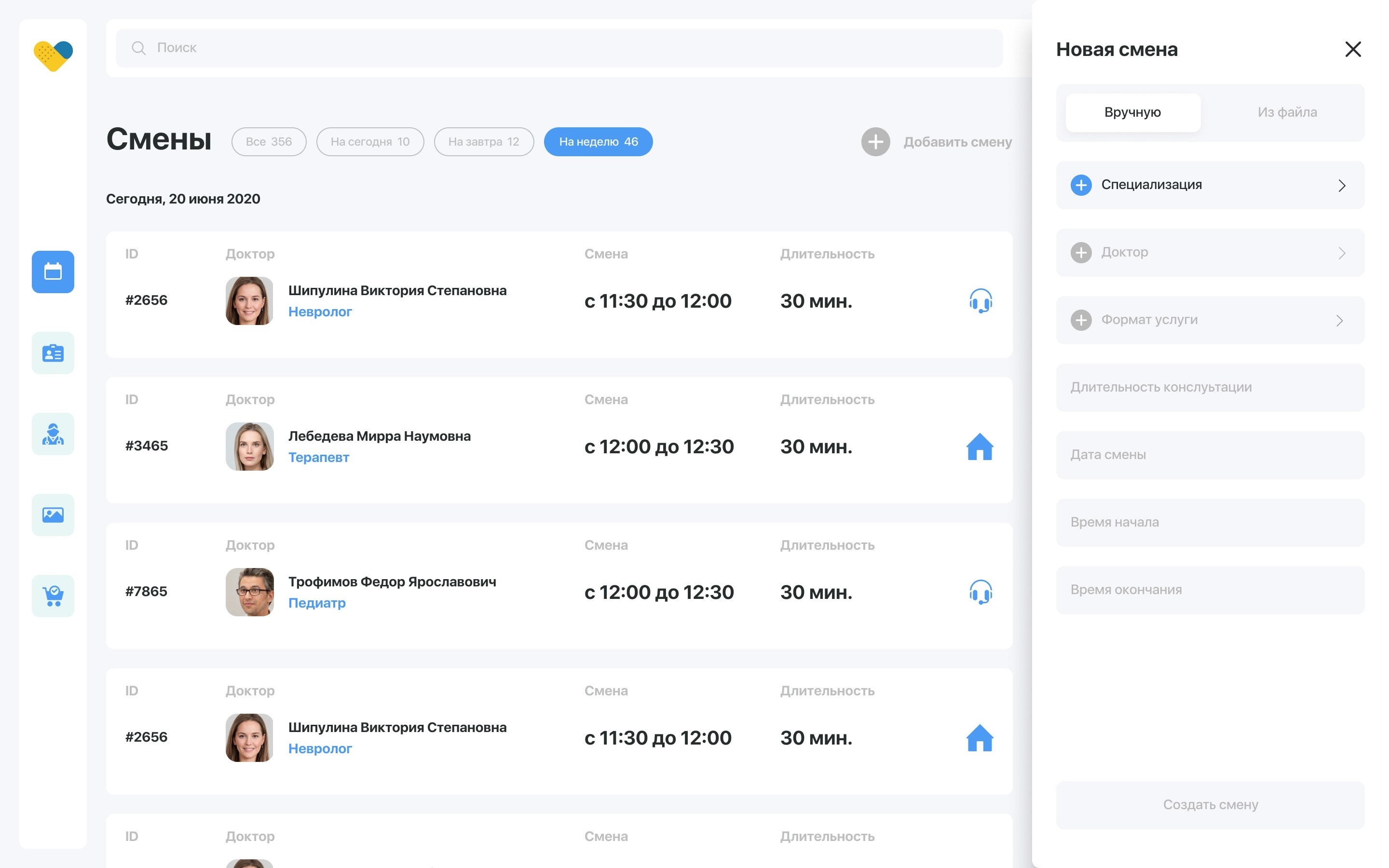Filter shifts by На сегодня 10

[x=370, y=142]
